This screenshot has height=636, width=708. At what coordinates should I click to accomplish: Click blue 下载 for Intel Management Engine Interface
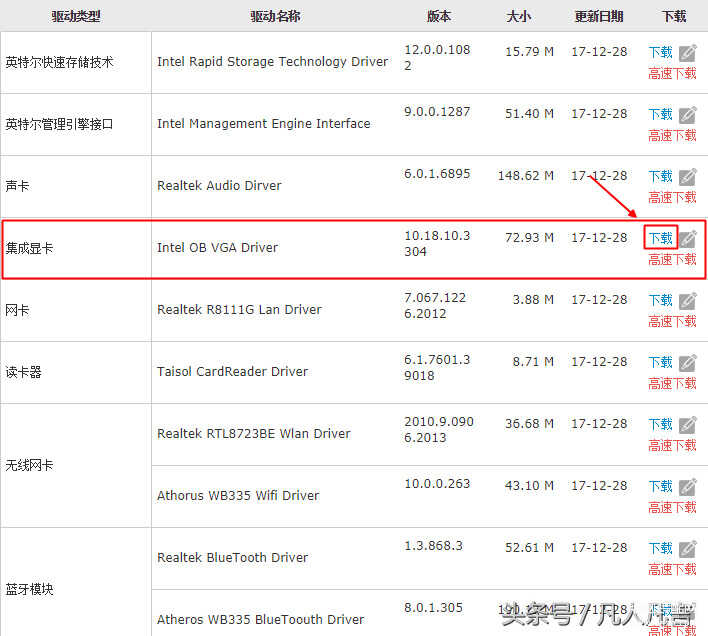point(661,114)
